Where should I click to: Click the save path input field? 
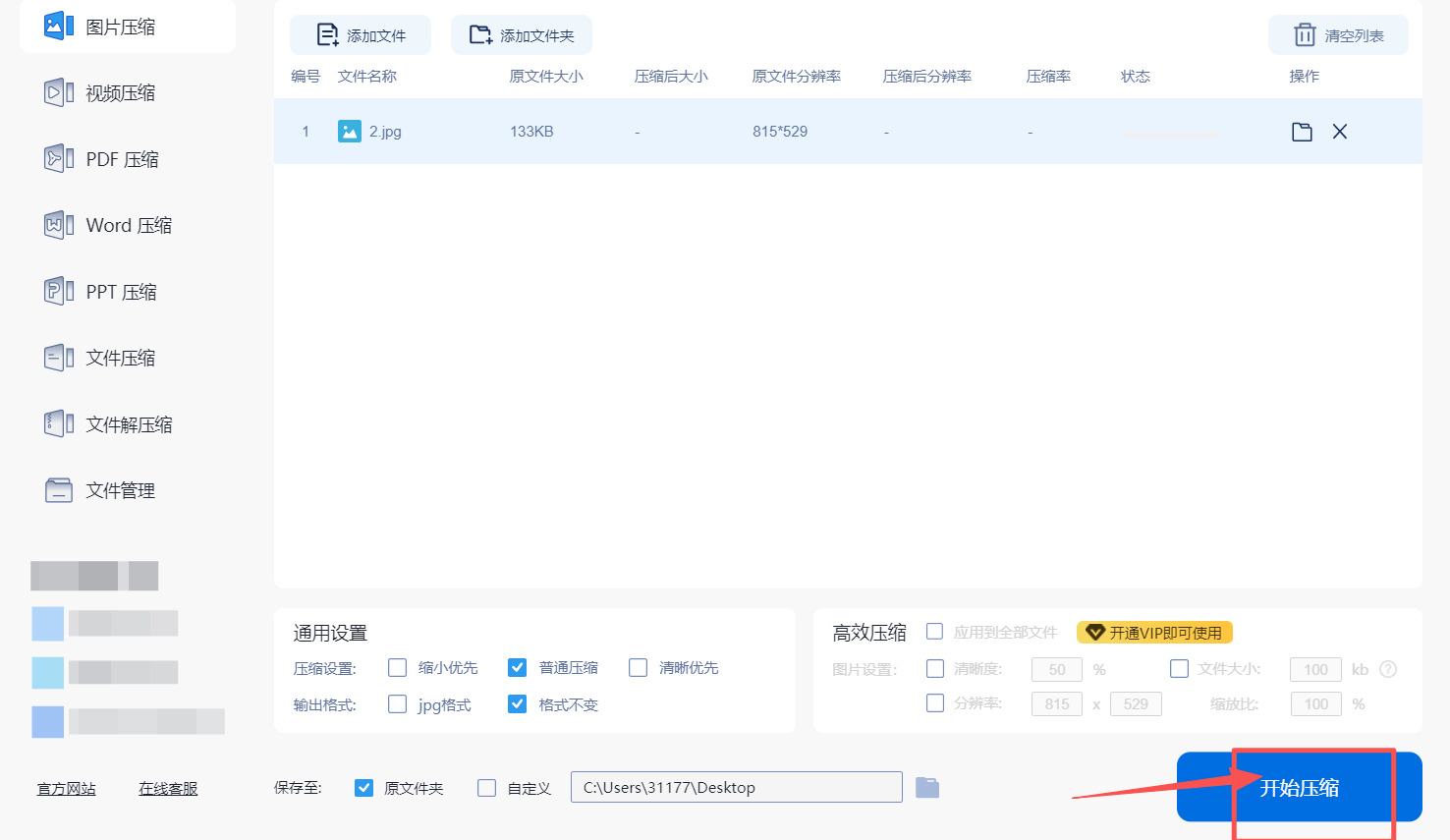click(x=736, y=788)
